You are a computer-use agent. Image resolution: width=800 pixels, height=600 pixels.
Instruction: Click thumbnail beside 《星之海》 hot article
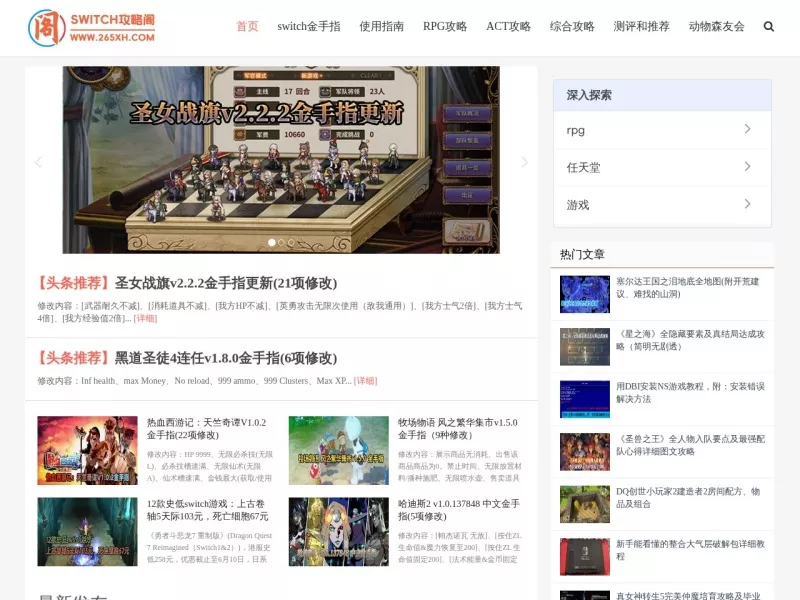click(585, 347)
